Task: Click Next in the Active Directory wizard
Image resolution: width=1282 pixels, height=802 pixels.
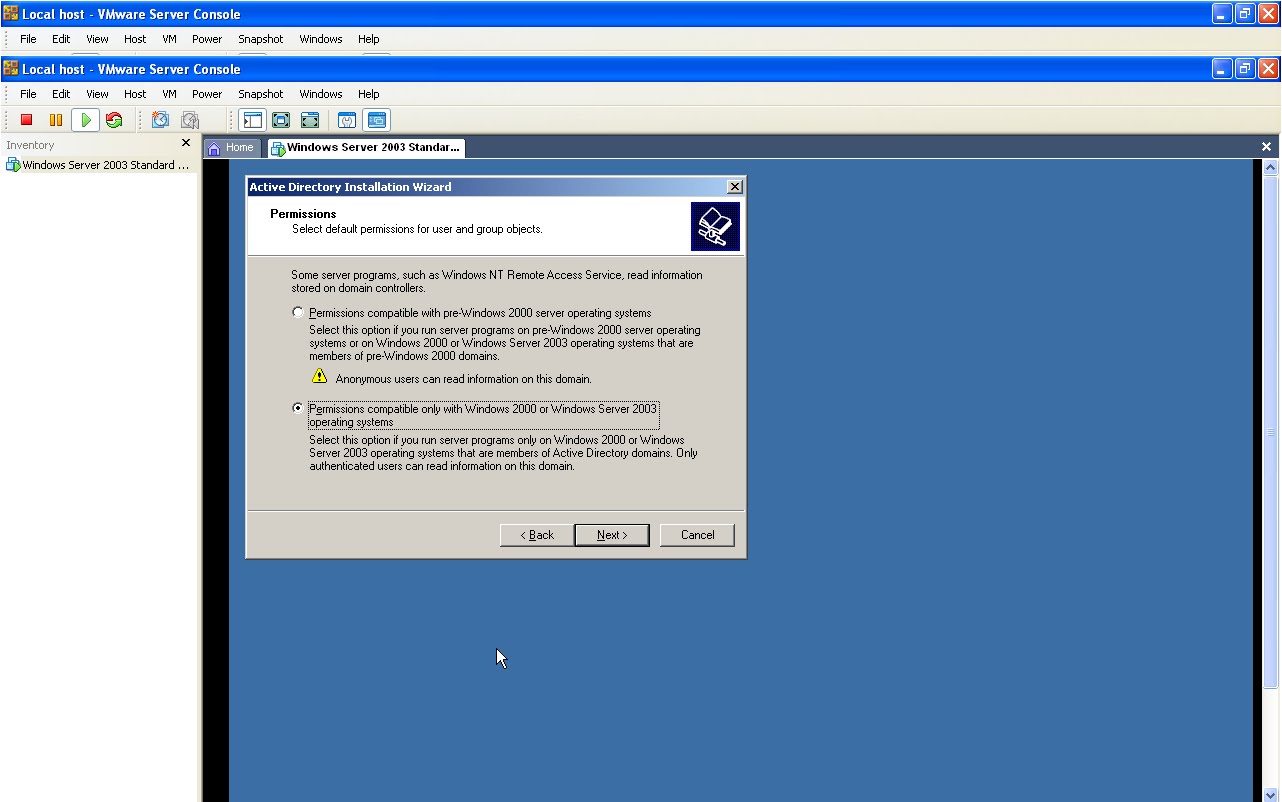Action: point(612,535)
